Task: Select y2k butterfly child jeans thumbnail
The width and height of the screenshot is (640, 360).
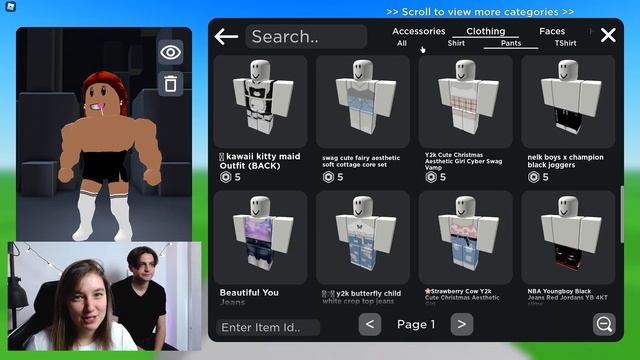Action: click(363, 237)
